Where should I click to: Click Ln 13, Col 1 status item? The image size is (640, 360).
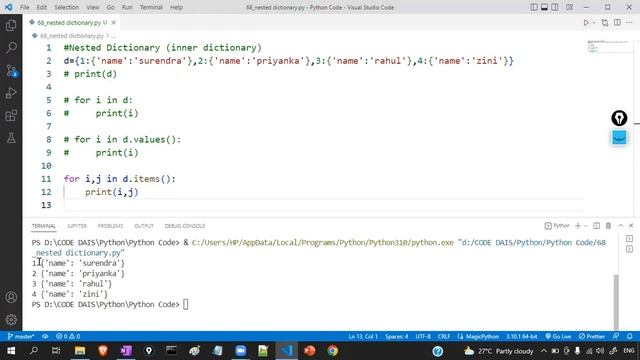point(363,336)
